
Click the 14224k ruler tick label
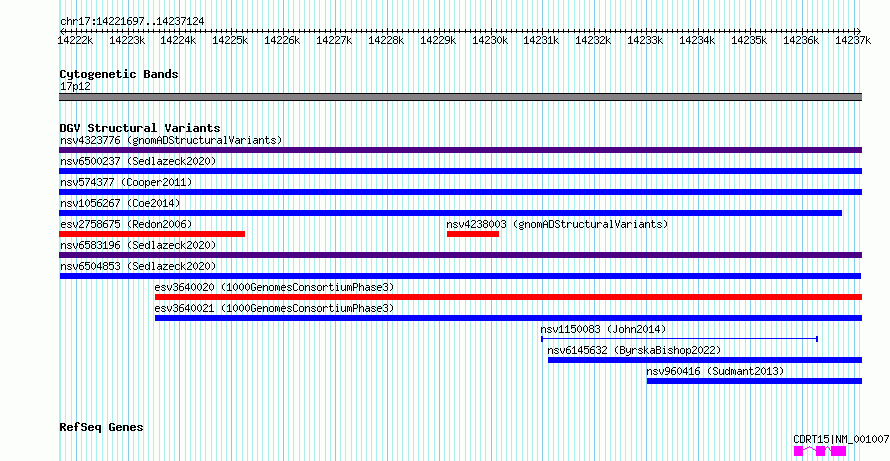pos(178,40)
